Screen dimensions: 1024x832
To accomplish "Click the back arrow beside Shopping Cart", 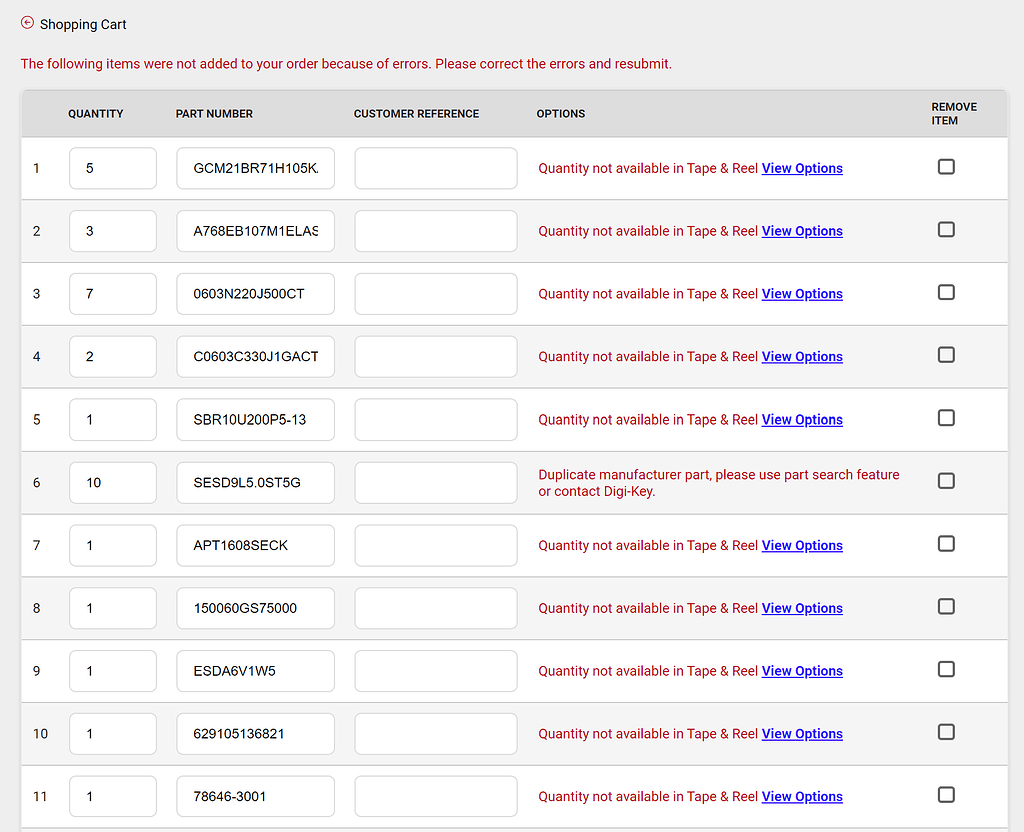I will click(26, 23).
